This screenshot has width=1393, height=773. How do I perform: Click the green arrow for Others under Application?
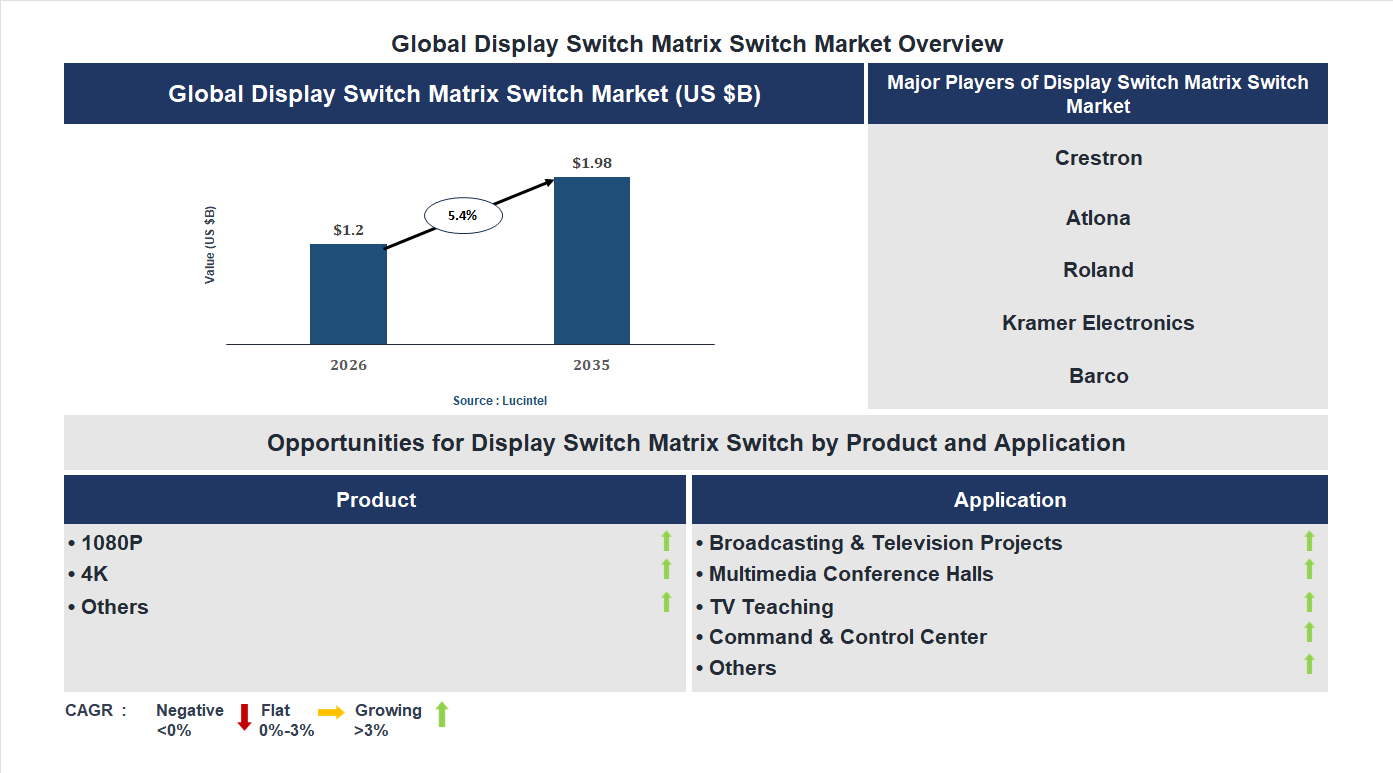(x=1310, y=664)
